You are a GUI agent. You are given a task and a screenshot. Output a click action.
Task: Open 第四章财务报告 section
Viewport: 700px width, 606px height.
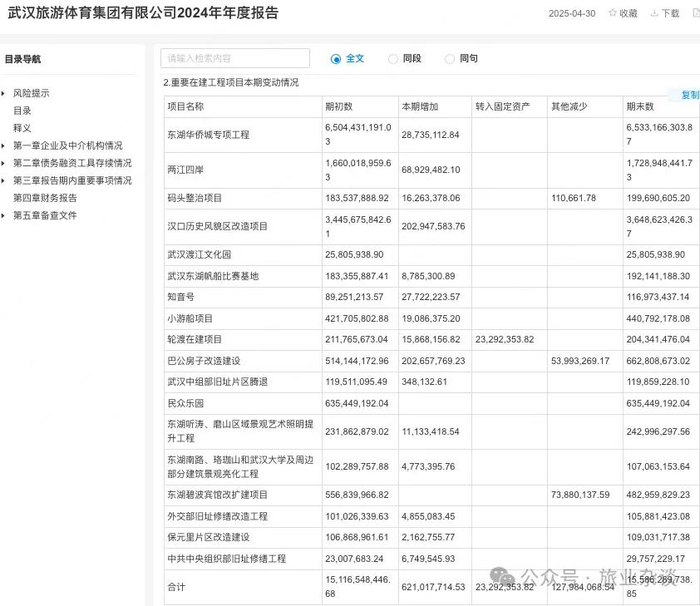(x=45, y=198)
